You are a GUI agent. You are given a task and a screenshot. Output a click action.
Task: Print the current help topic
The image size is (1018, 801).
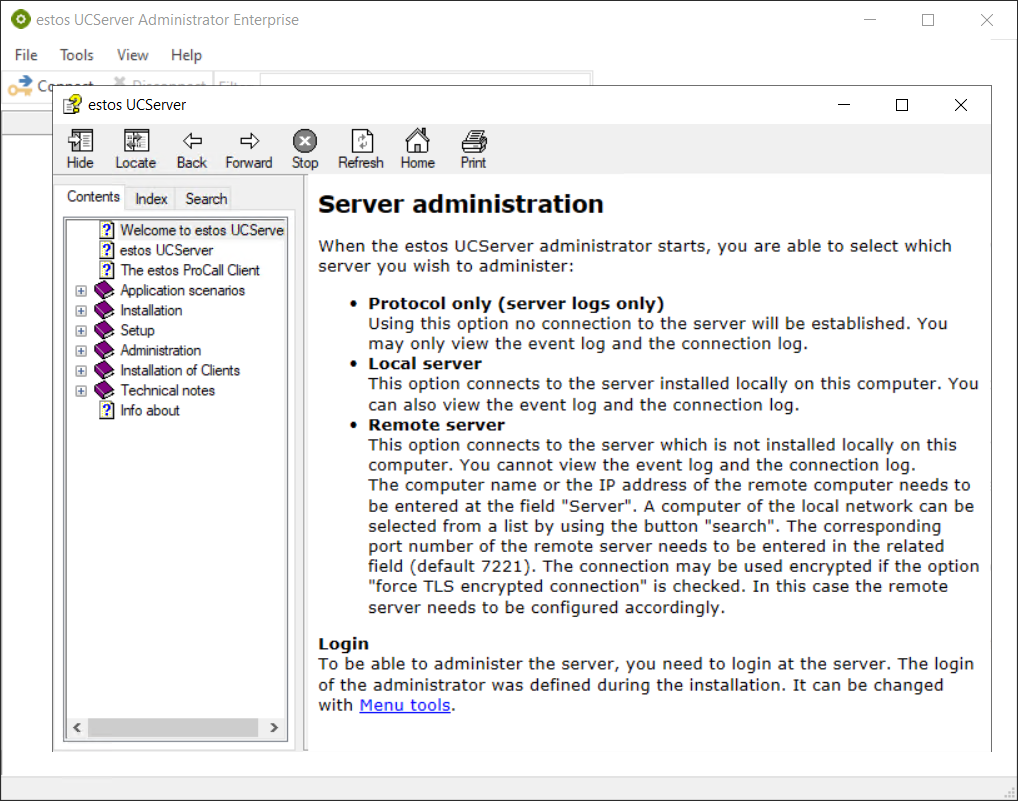coord(473,149)
